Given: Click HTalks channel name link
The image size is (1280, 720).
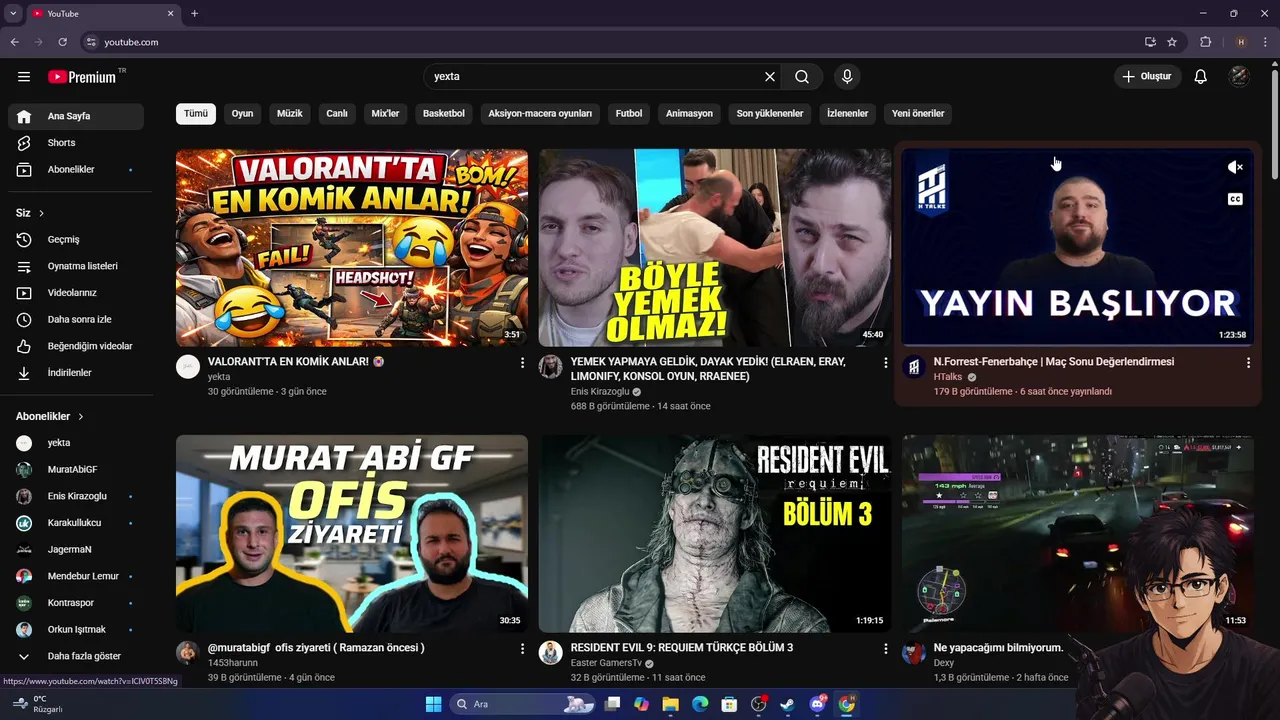Looking at the screenshot, I should pos(948,377).
